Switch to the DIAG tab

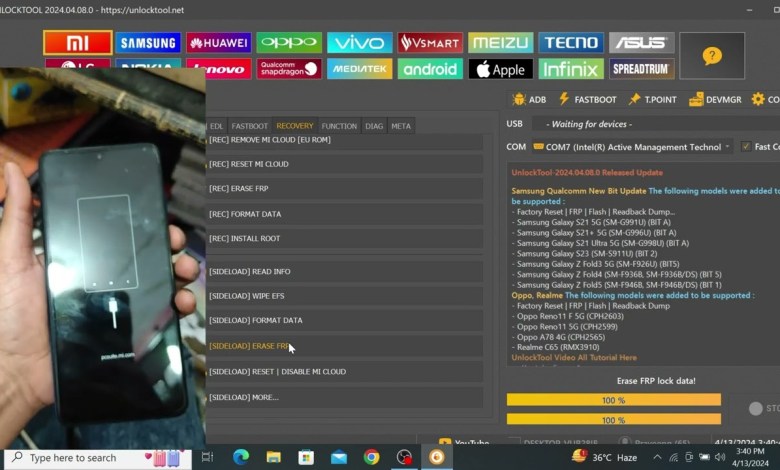point(374,126)
